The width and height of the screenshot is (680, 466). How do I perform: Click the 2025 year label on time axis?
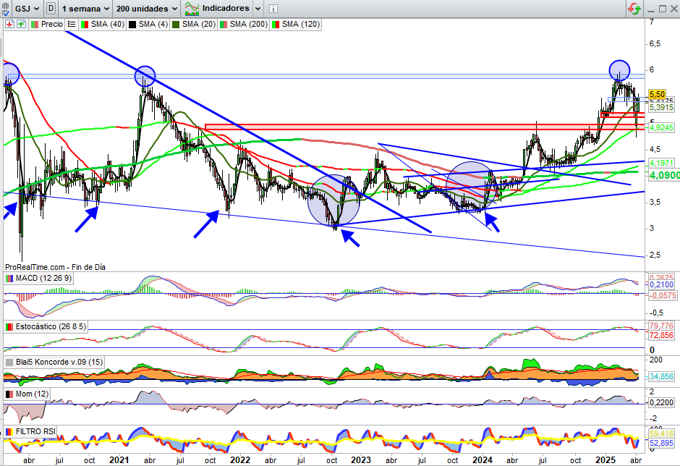pos(605,460)
